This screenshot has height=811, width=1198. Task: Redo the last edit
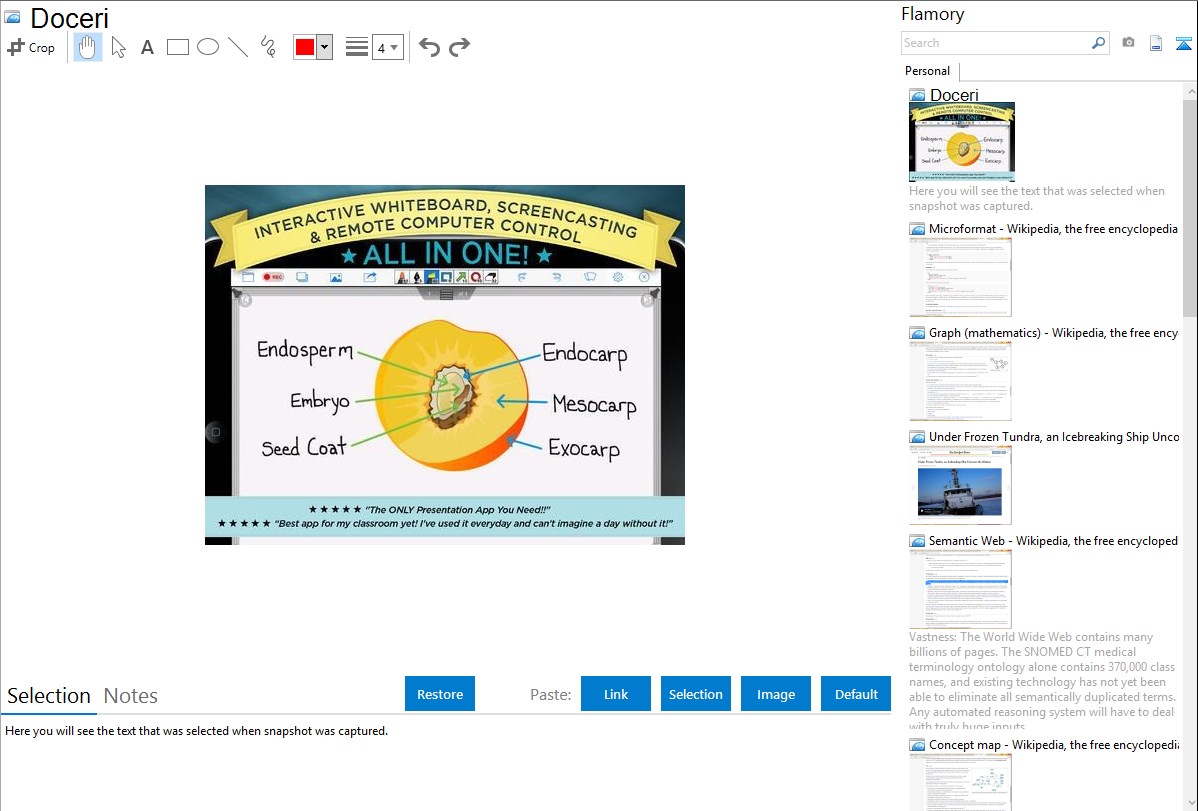tap(459, 47)
